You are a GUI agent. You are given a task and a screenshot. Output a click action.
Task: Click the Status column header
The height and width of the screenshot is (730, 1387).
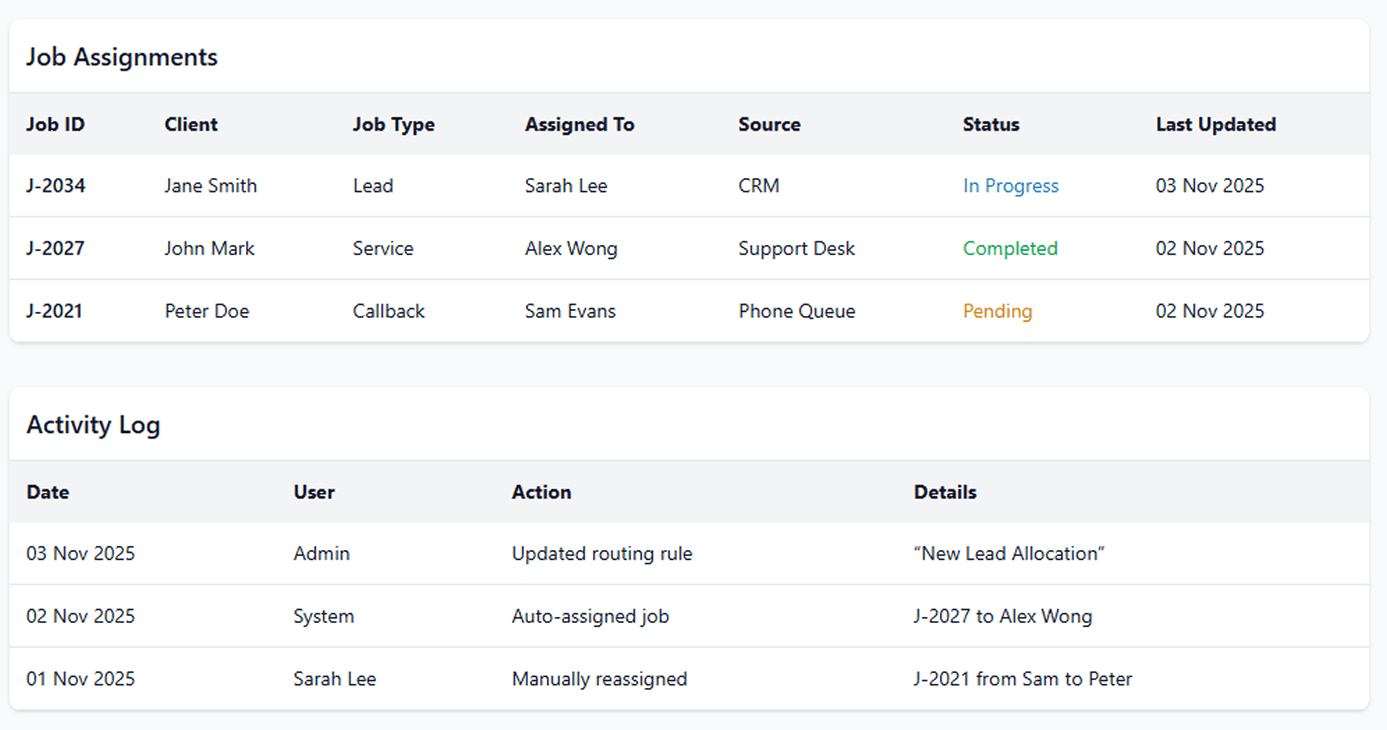click(x=990, y=125)
